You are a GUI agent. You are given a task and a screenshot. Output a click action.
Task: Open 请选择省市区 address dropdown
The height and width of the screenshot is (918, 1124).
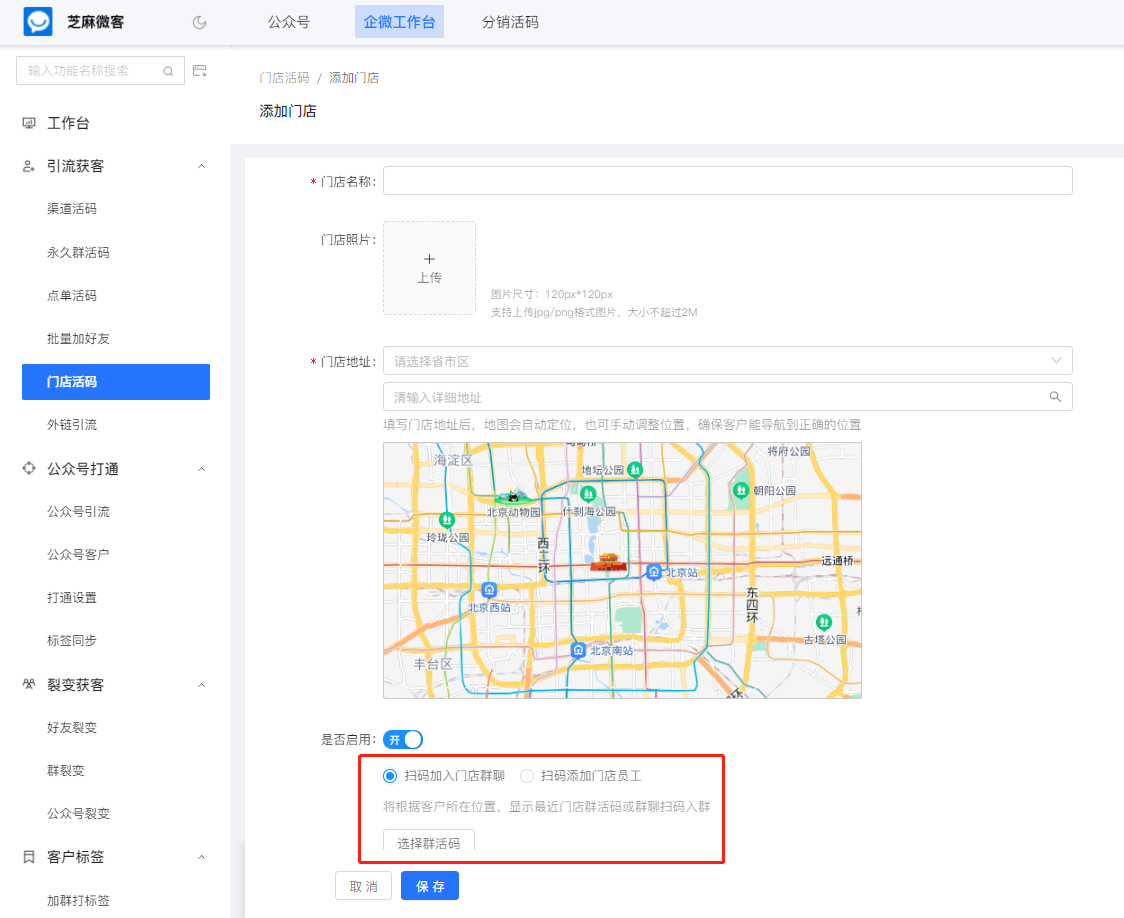728,360
